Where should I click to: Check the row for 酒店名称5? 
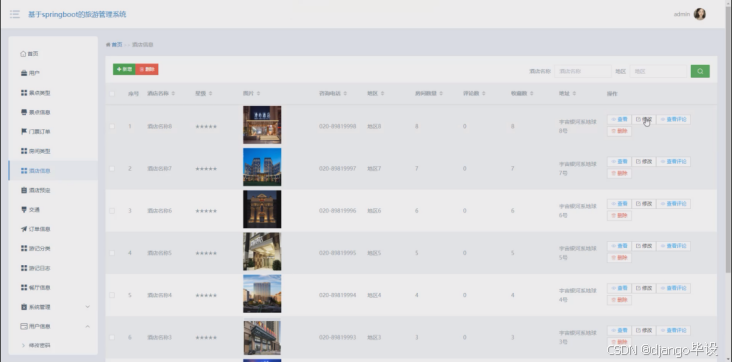[x=112, y=253]
